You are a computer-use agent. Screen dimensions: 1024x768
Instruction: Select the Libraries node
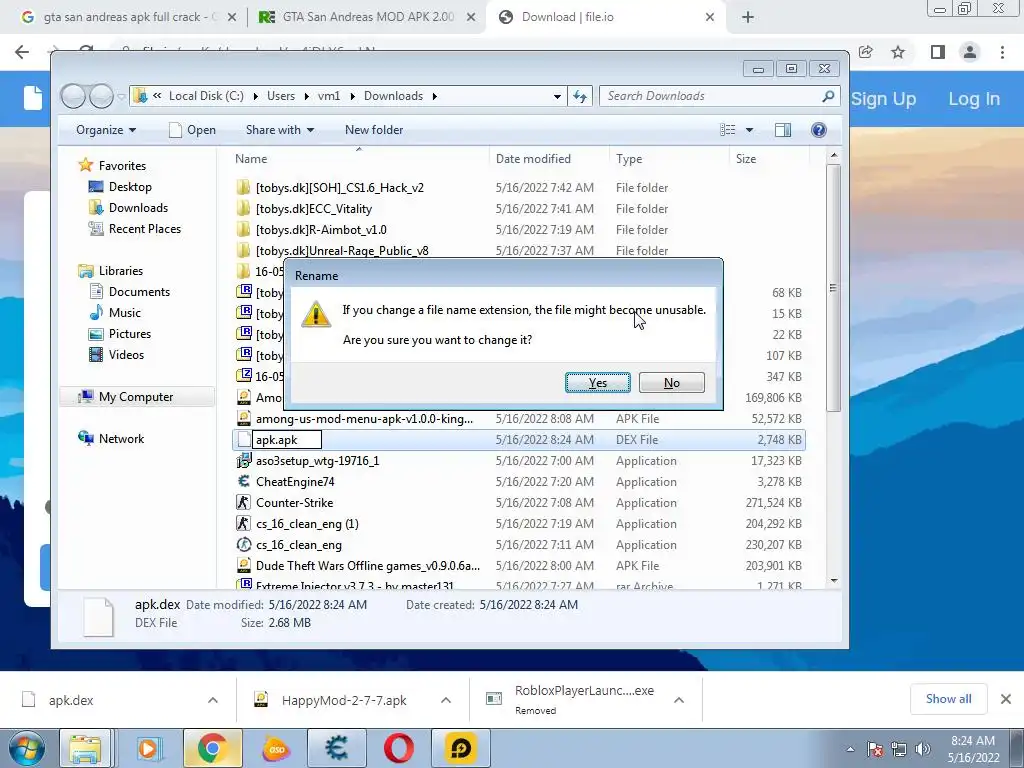[x=120, y=270]
